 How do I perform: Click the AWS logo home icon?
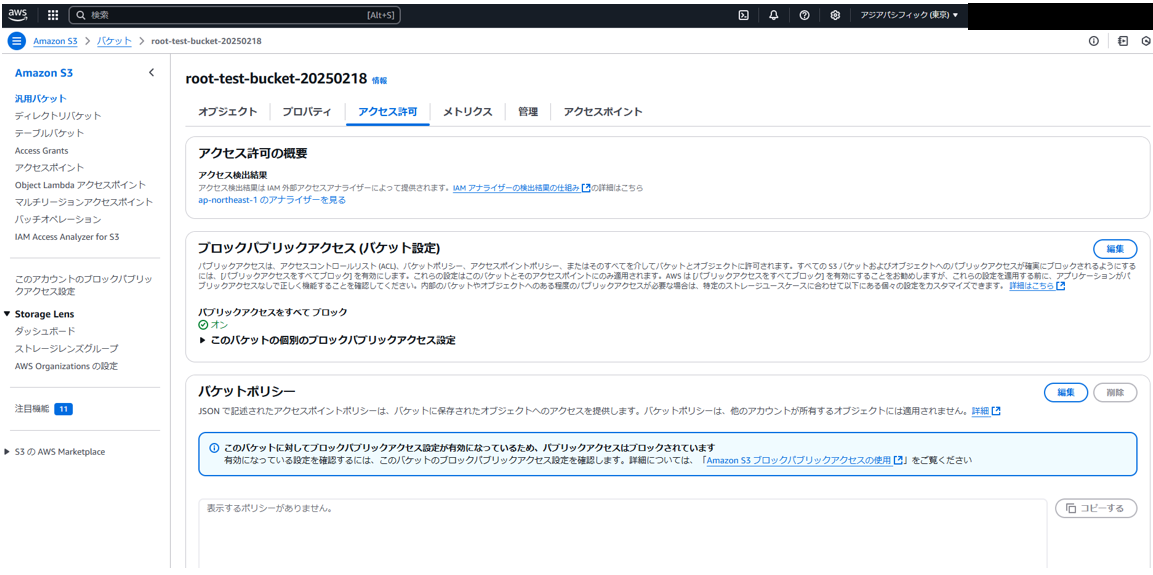point(18,14)
